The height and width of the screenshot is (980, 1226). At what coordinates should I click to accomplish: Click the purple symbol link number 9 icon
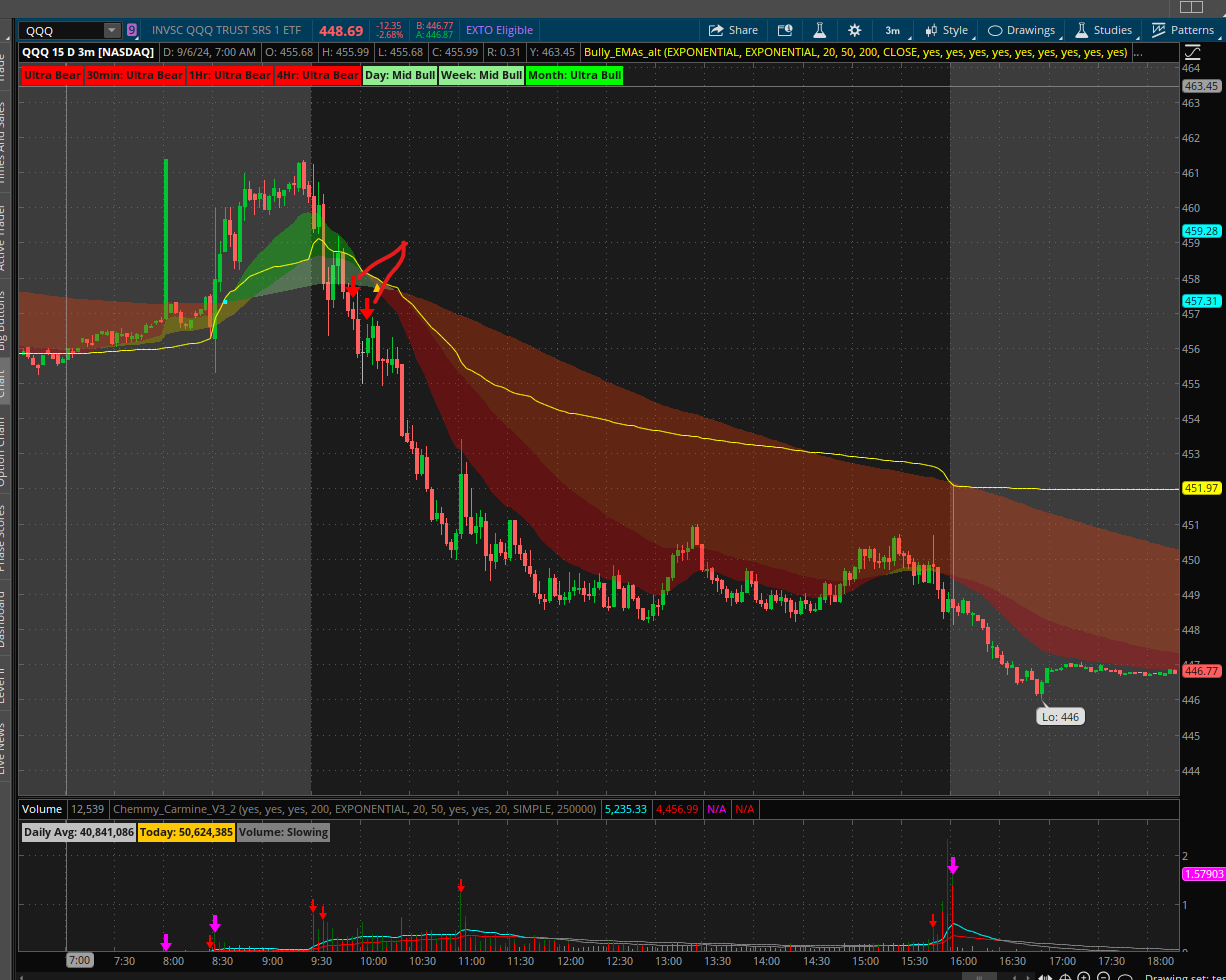132,30
